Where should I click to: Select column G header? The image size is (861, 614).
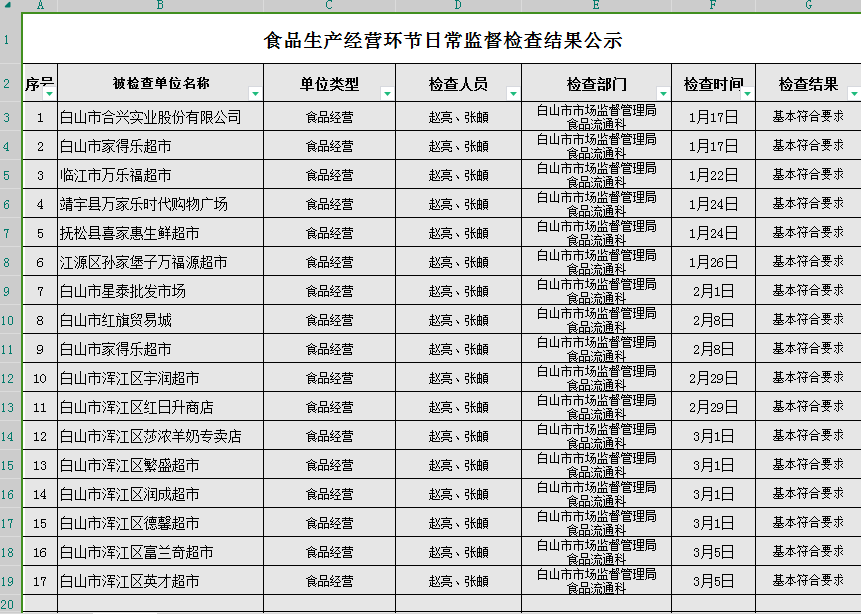coord(808,5)
